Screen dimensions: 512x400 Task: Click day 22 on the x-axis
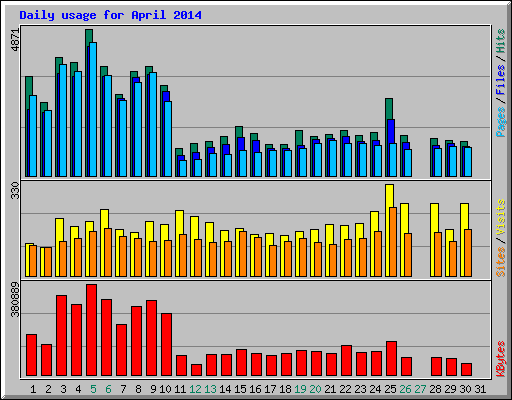pos(345,389)
